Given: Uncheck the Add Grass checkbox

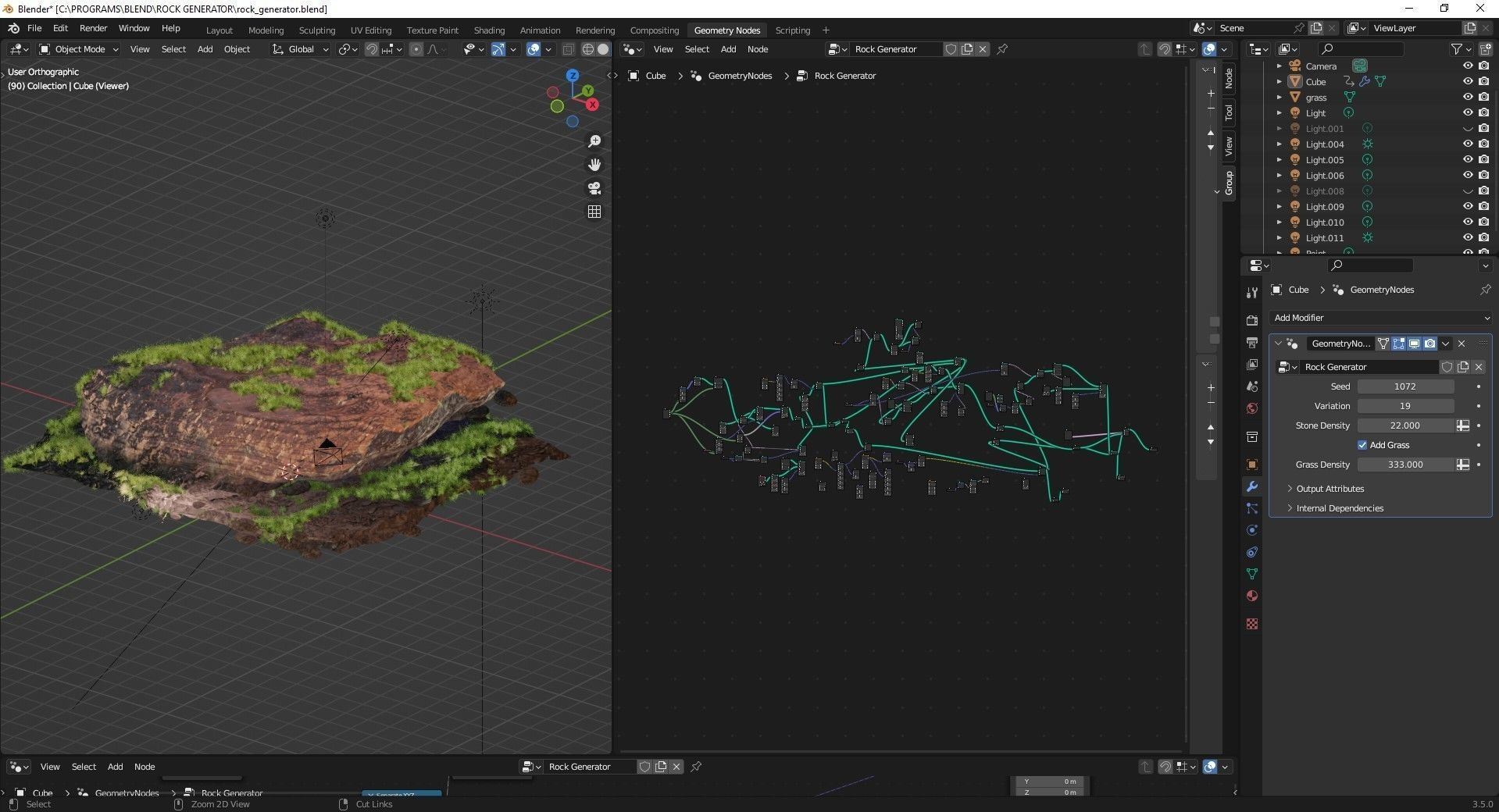Looking at the screenshot, I should tap(1362, 445).
